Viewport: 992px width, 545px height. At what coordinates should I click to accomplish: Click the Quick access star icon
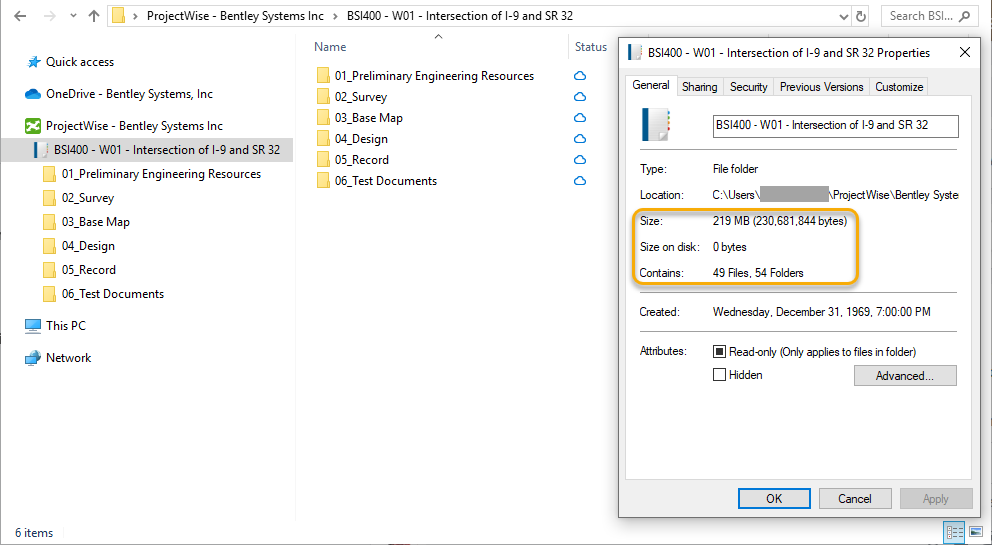pos(33,62)
